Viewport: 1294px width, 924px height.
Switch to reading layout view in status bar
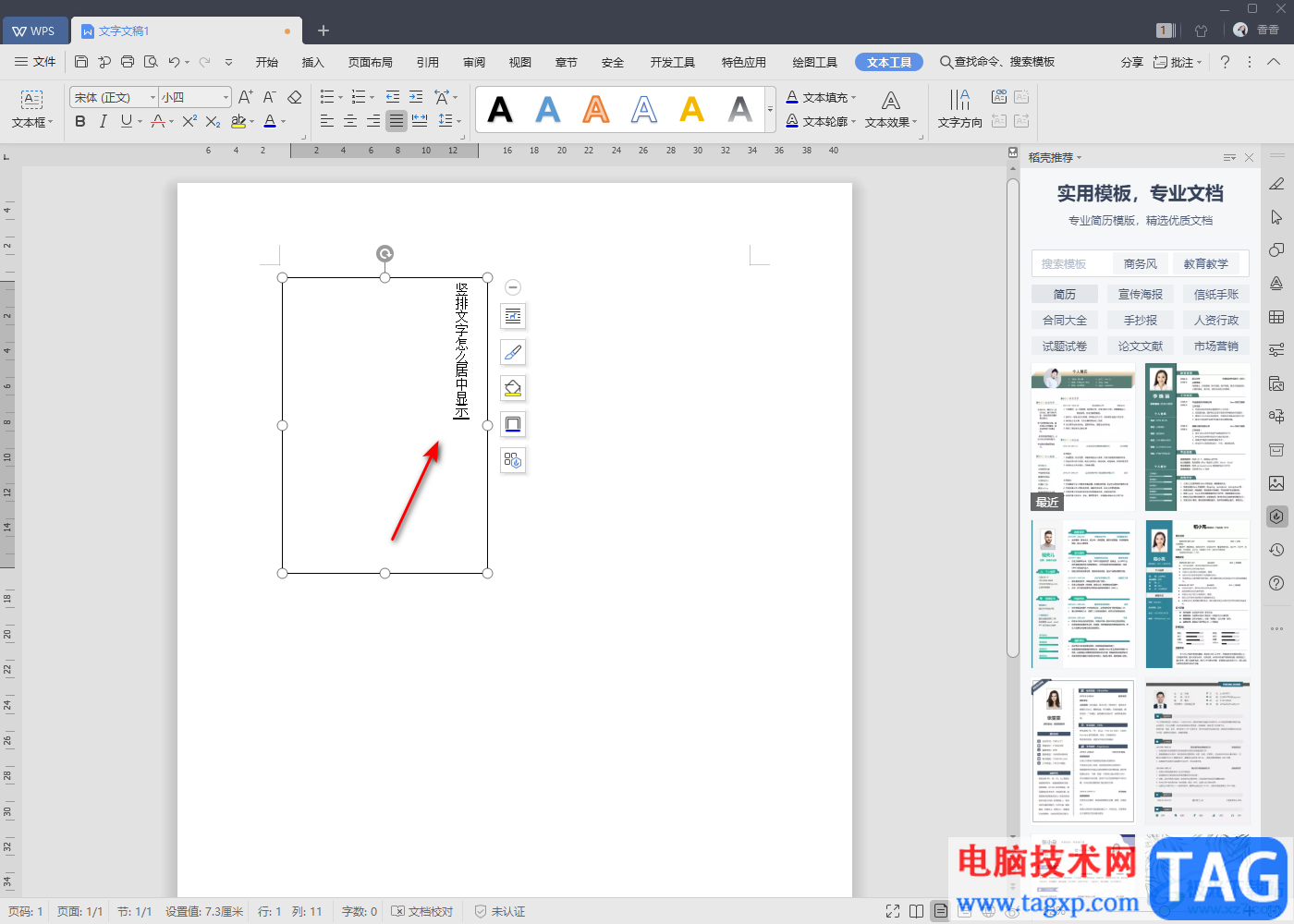click(916, 911)
